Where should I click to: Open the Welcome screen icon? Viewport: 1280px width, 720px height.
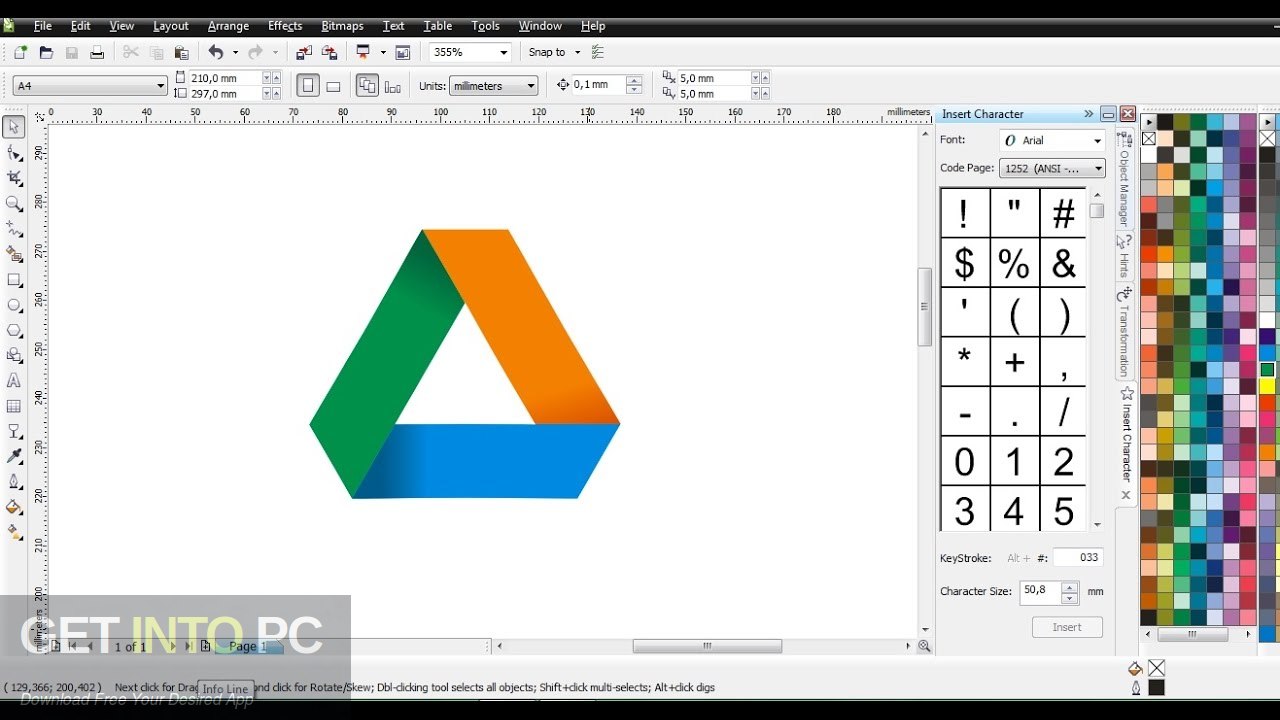click(403, 52)
